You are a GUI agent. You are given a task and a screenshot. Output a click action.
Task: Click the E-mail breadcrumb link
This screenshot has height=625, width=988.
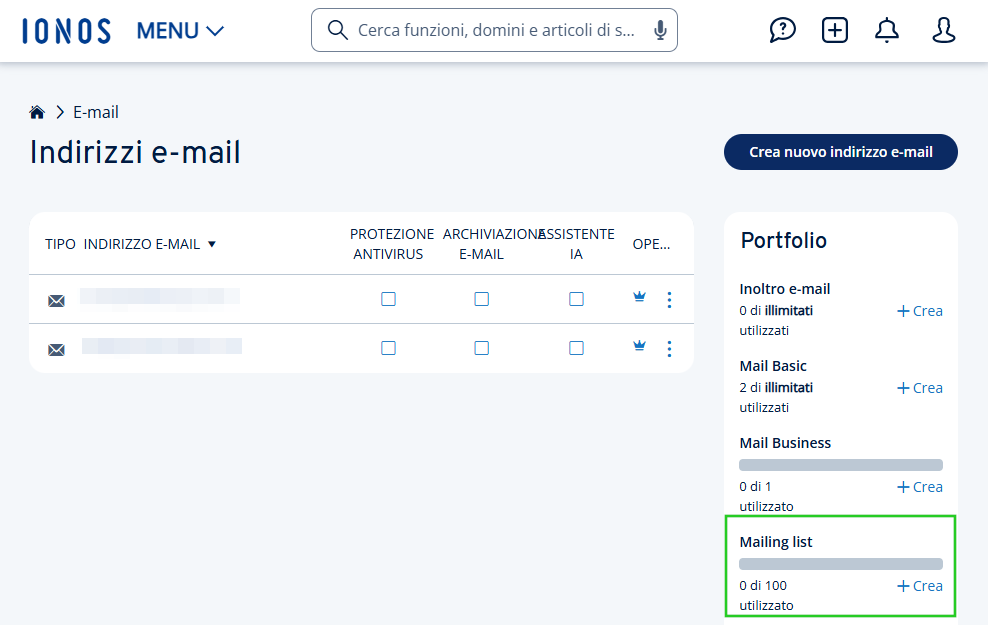point(96,112)
